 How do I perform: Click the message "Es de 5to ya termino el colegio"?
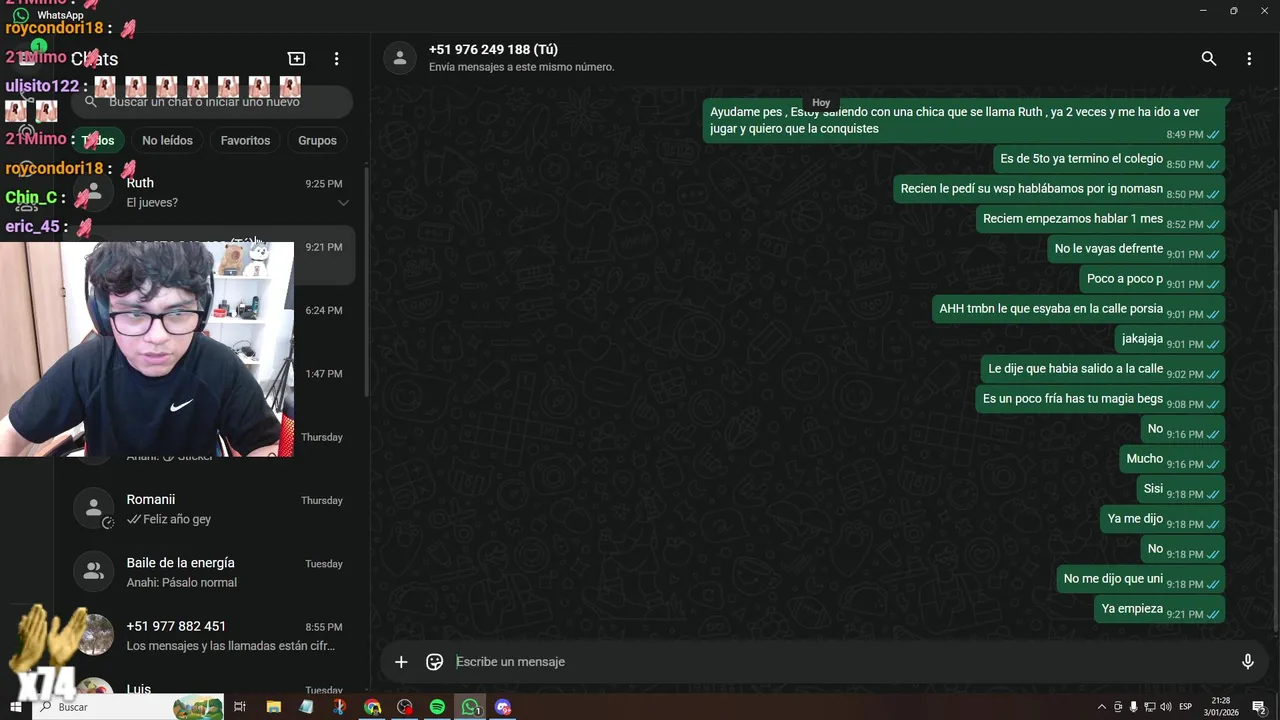pos(1109,159)
